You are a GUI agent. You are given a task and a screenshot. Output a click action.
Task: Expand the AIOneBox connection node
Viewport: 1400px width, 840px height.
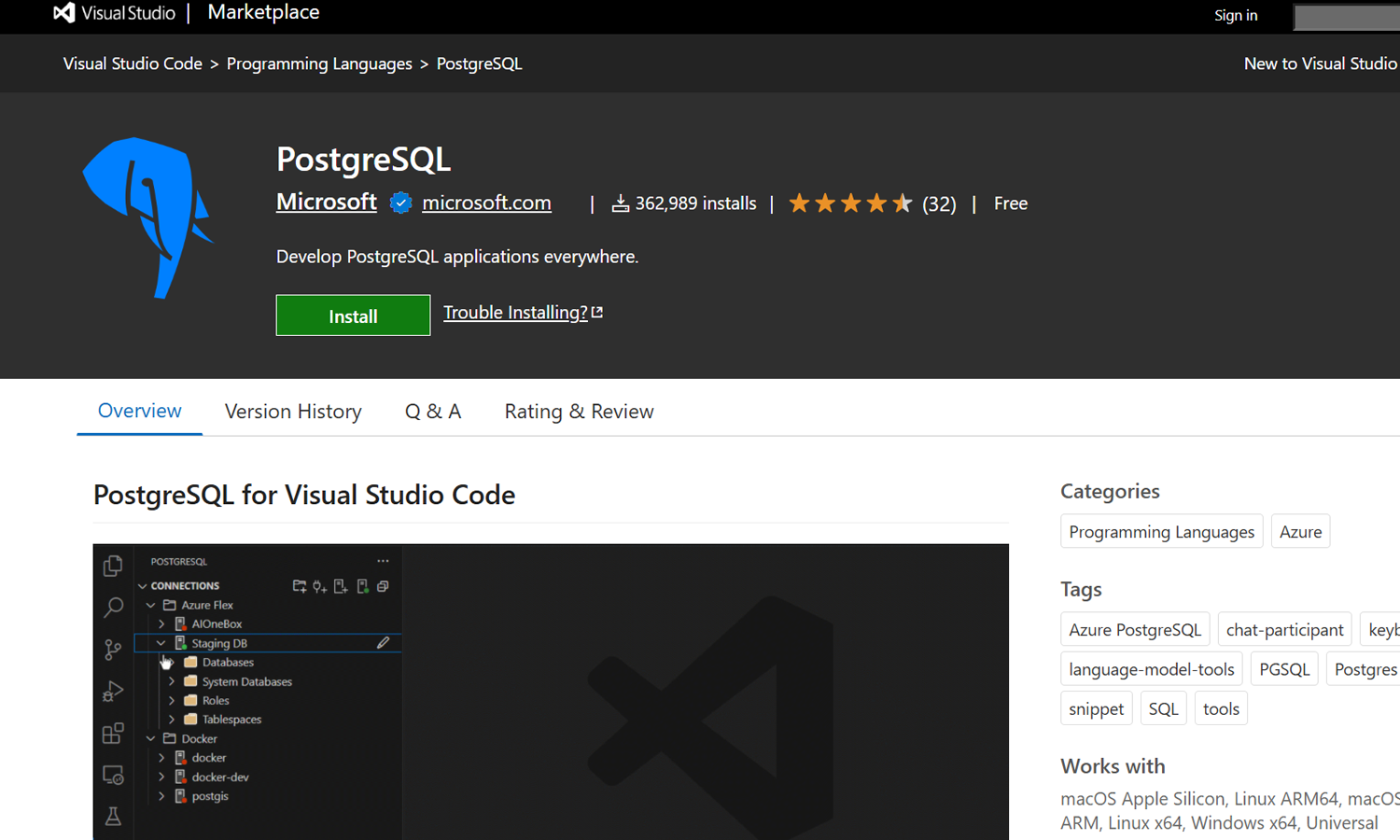point(161,624)
